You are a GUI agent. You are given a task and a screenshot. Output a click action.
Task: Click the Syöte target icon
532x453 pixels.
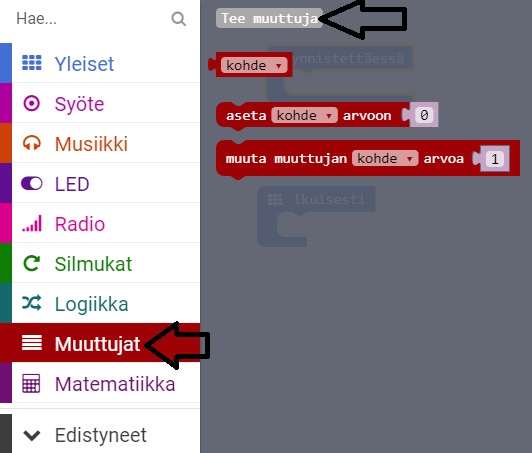(32, 103)
